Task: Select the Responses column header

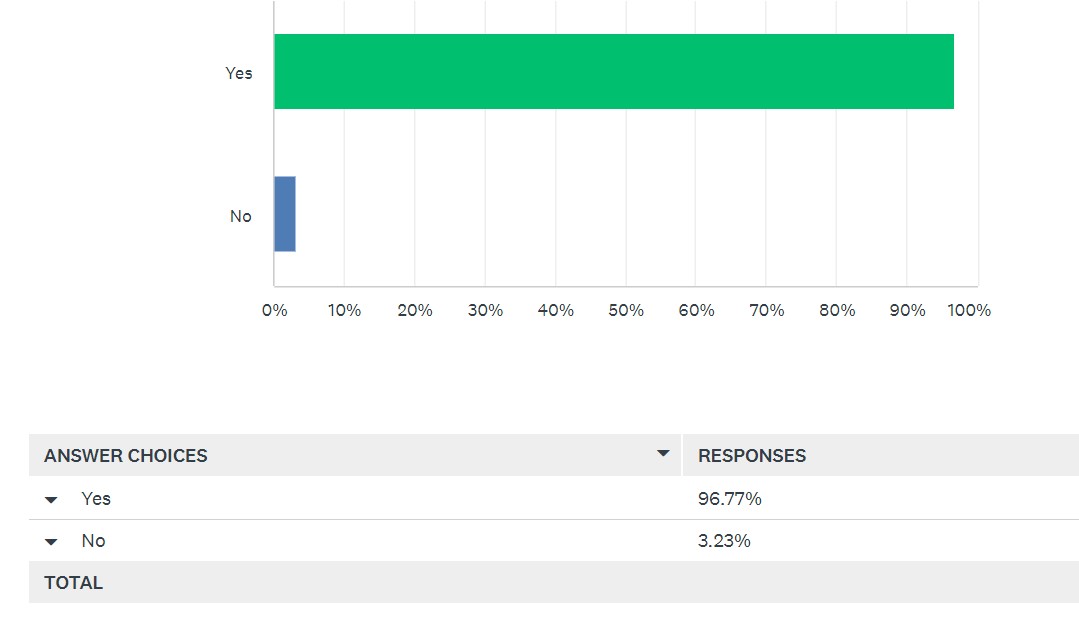Action: tap(752, 456)
